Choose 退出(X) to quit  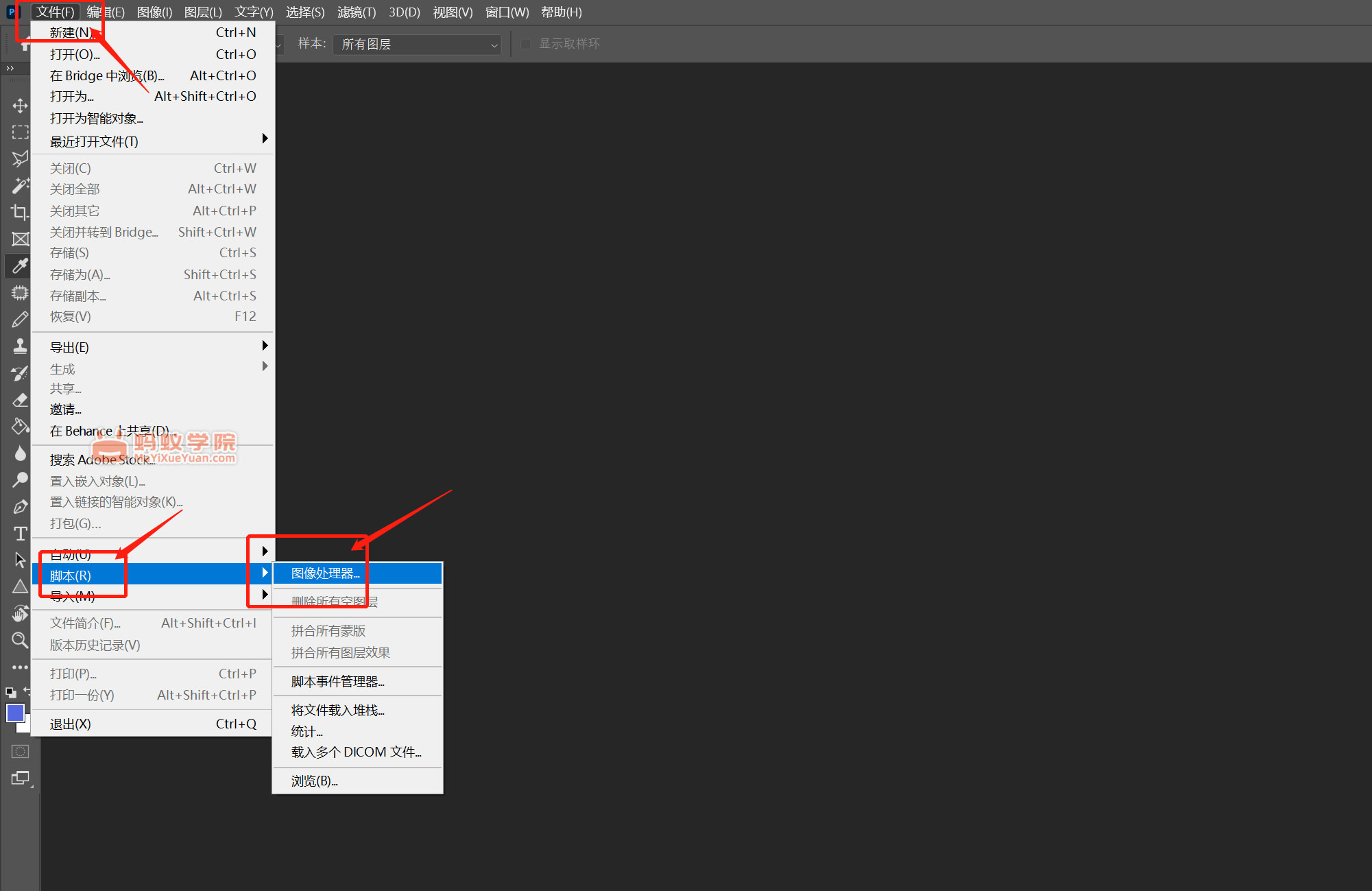click(154, 724)
